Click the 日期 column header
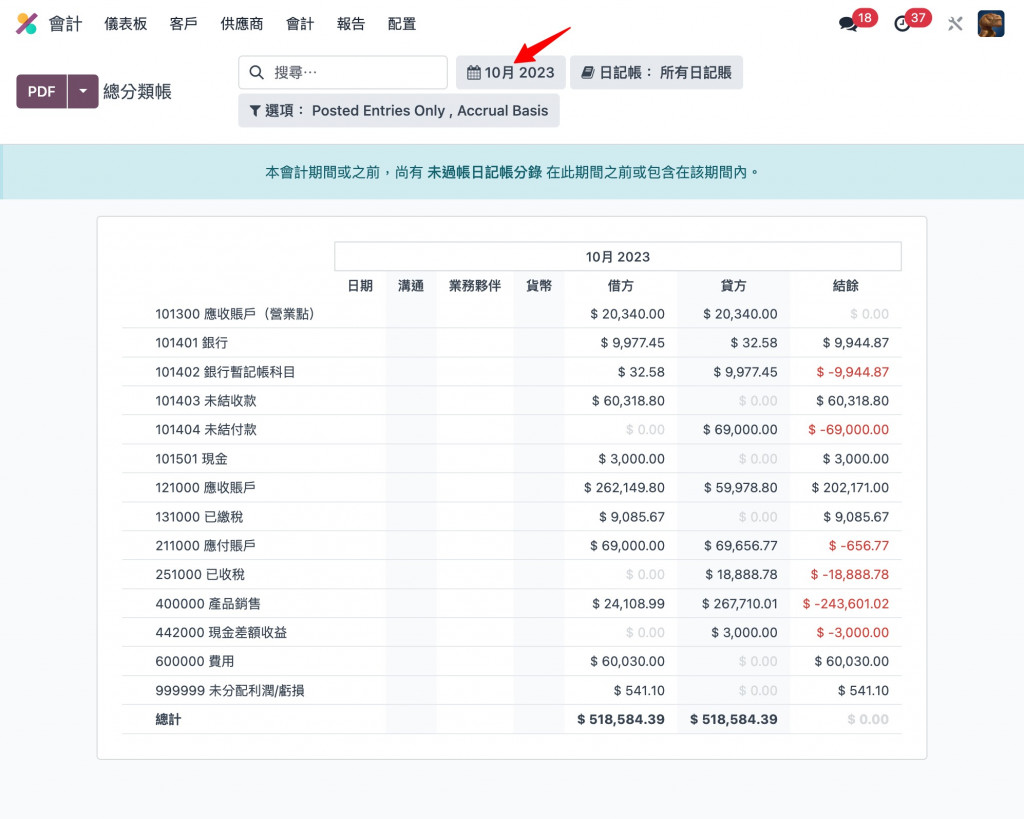Viewport: 1024px width, 819px height. (x=360, y=286)
